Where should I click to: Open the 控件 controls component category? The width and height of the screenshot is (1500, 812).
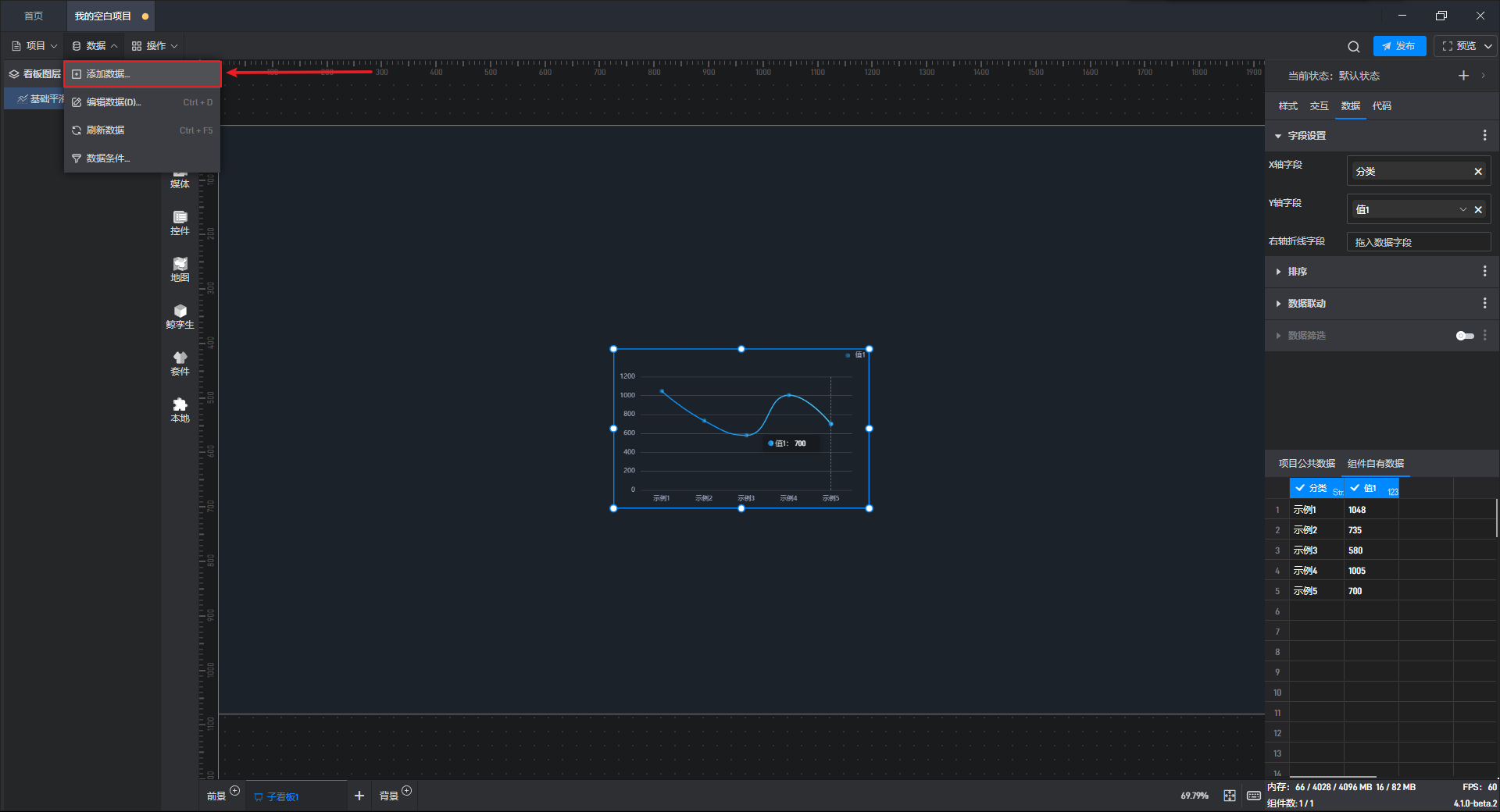[x=180, y=223]
